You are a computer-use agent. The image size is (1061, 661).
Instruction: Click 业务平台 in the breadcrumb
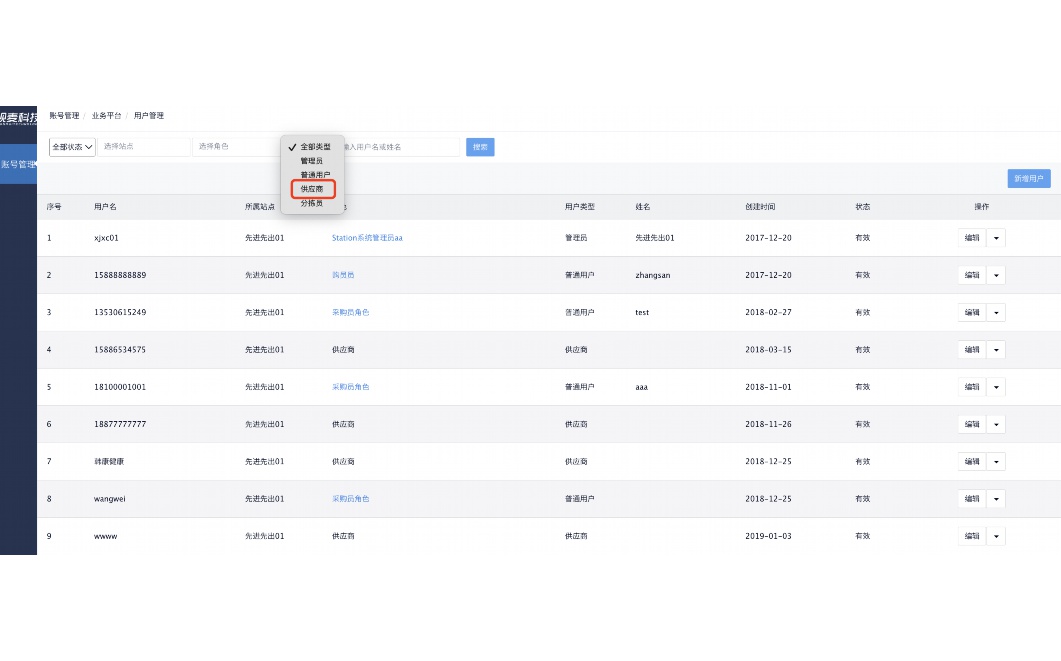point(106,116)
